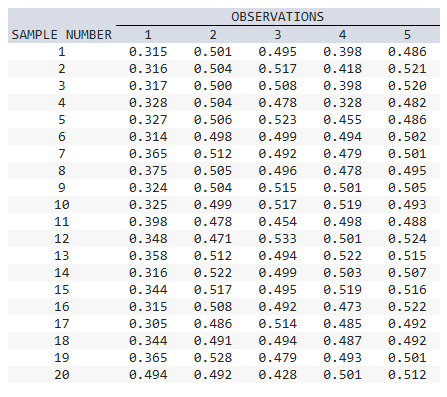Click 0.517 in sample 2 row

pyautogui.click(x=277, y=69)
